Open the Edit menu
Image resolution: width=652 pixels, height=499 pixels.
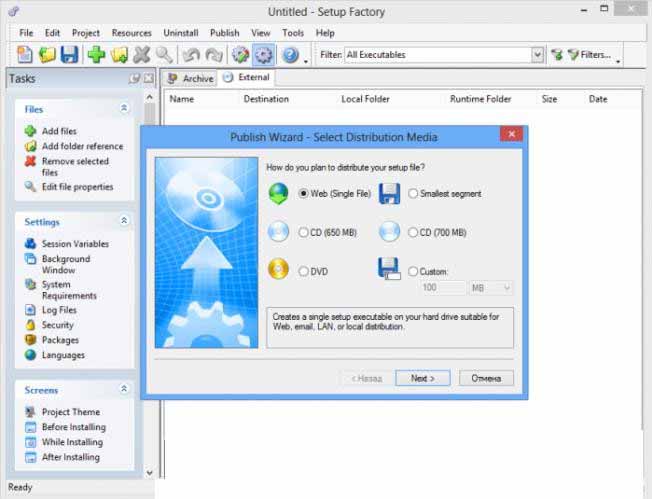tap(52, 33)
